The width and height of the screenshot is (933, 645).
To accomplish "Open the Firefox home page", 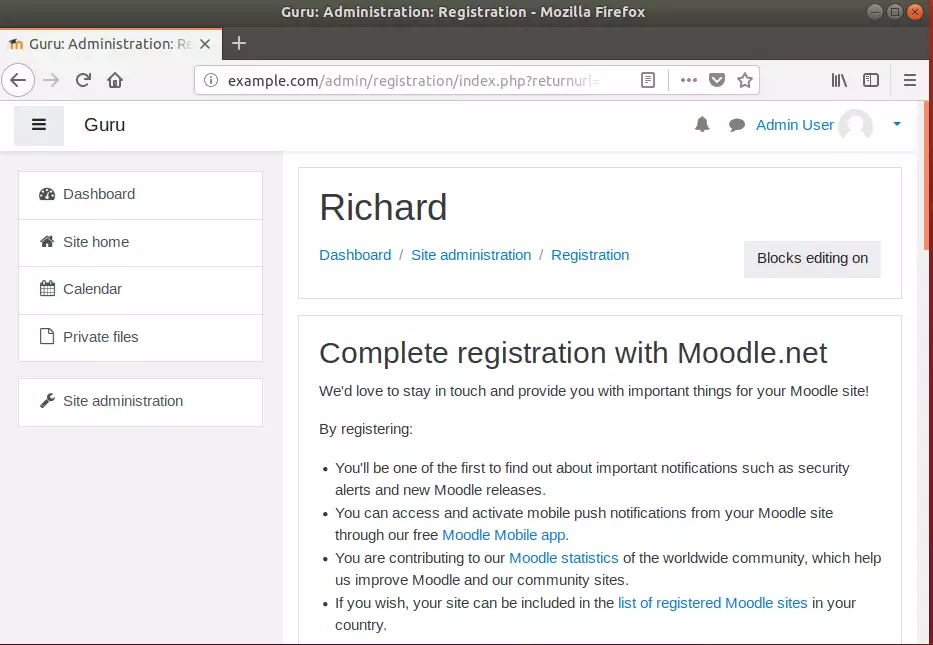I will point(115,80).
